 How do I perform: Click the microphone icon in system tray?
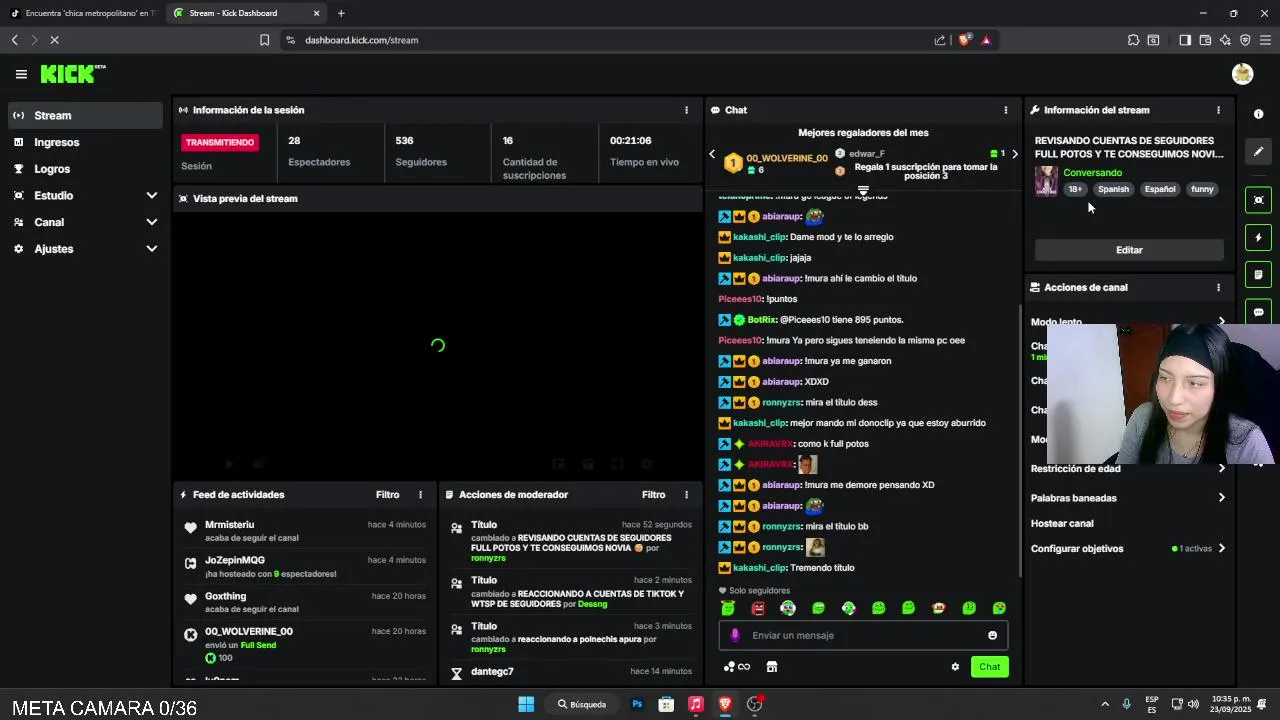[1126, 704]
